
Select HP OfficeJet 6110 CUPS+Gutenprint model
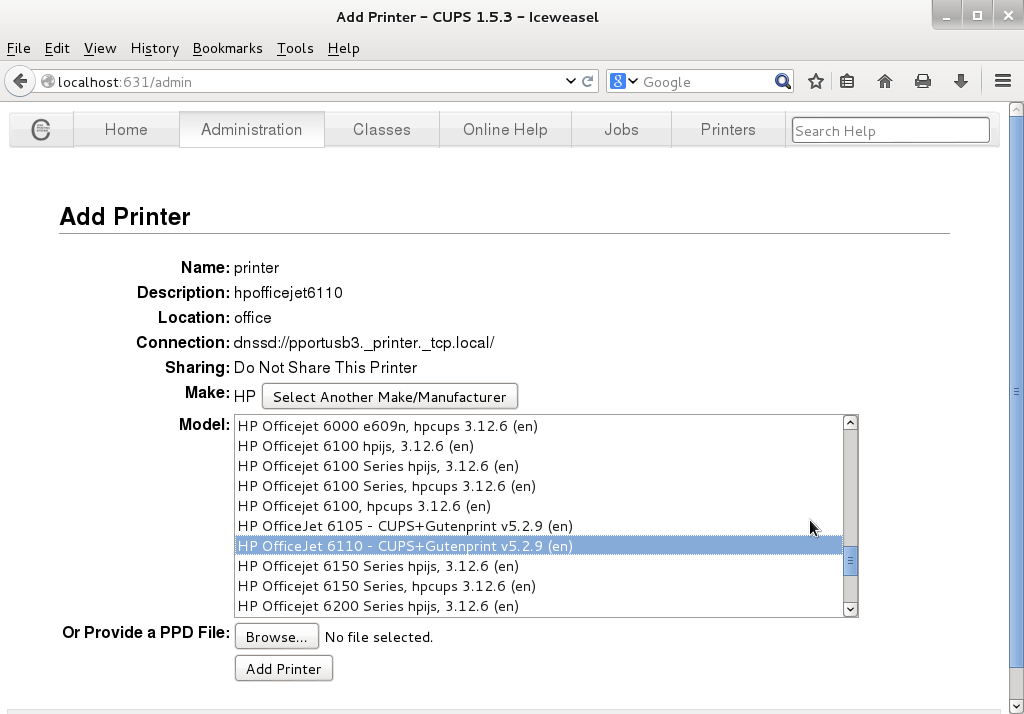[539, 546]
